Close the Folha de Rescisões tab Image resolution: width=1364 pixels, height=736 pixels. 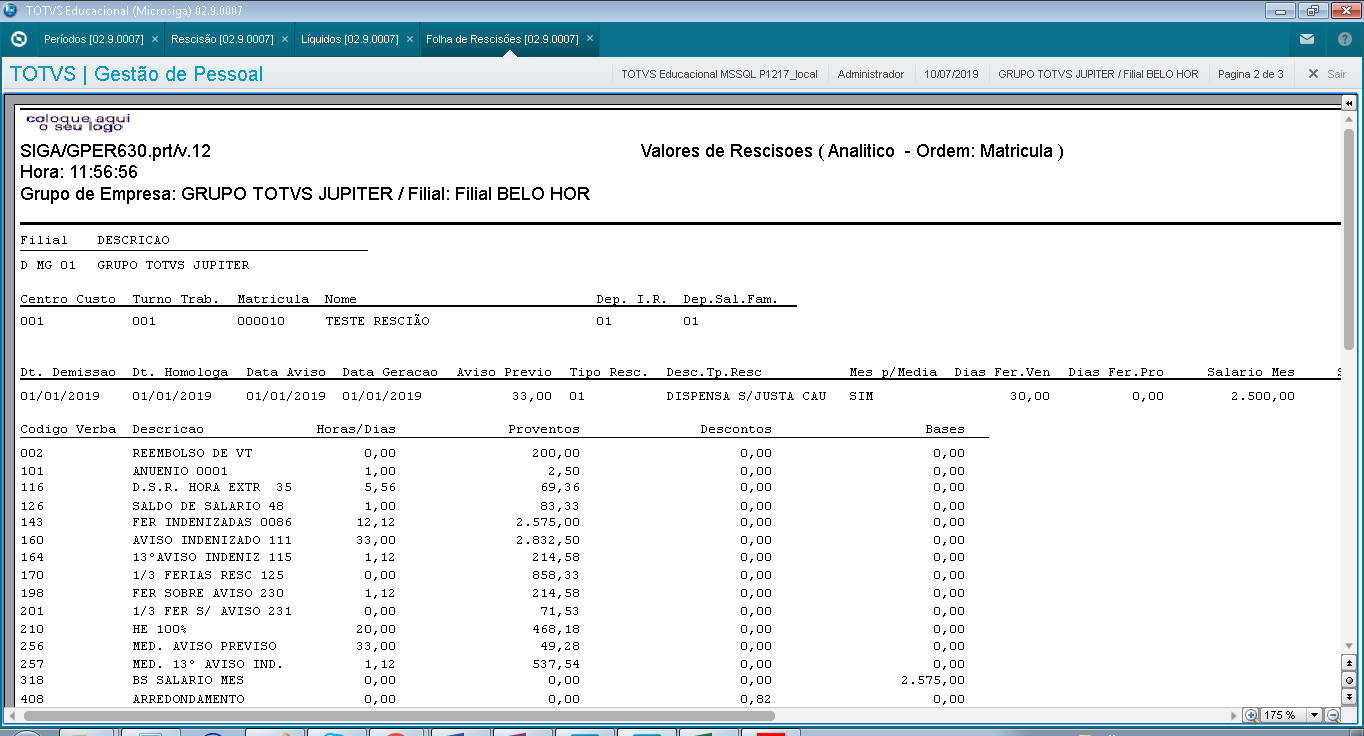(590, 39)
